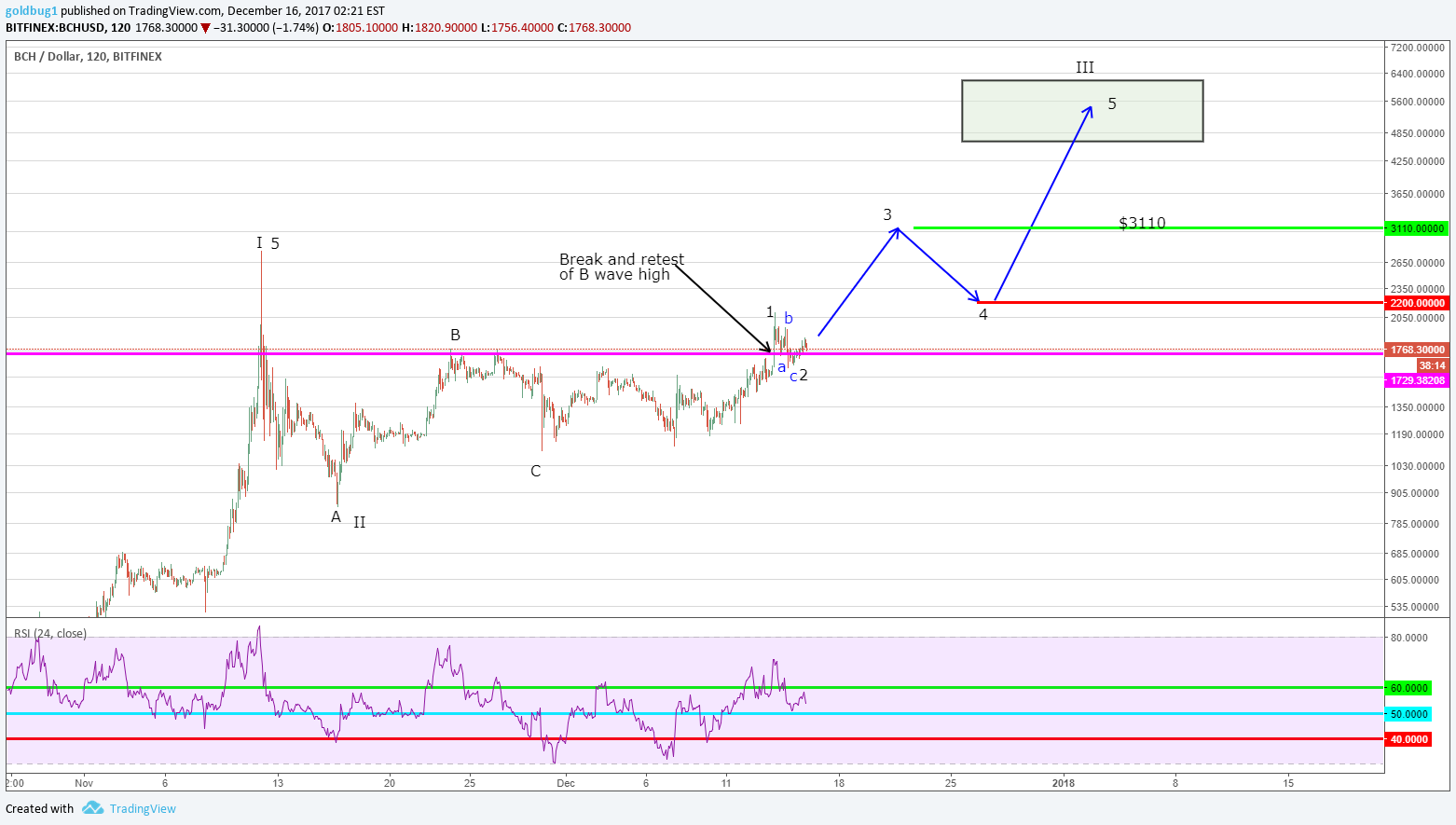Click the L:1756.40000 low value in header
Screen dimensions: 1456x825
[517, 28]
